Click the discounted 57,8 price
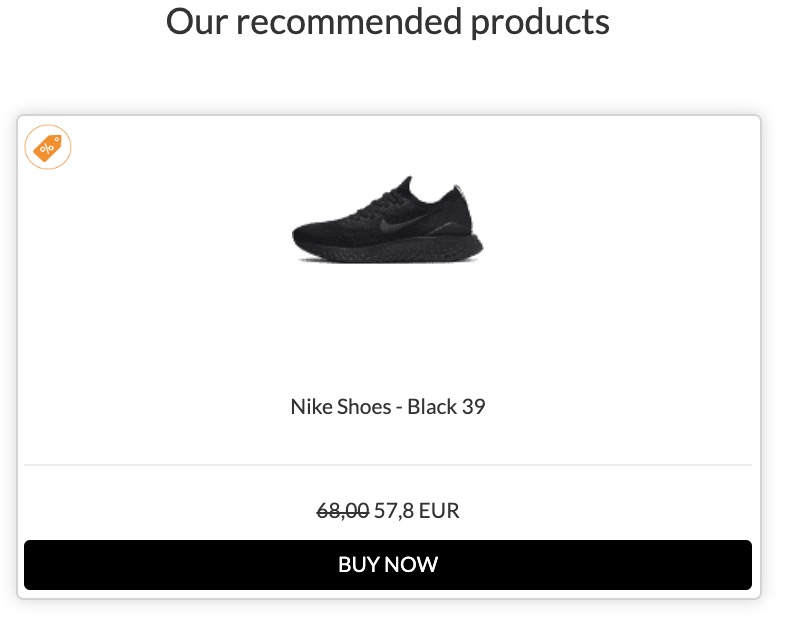Screen dimensions: 796x632 click(x=394, y=511)
